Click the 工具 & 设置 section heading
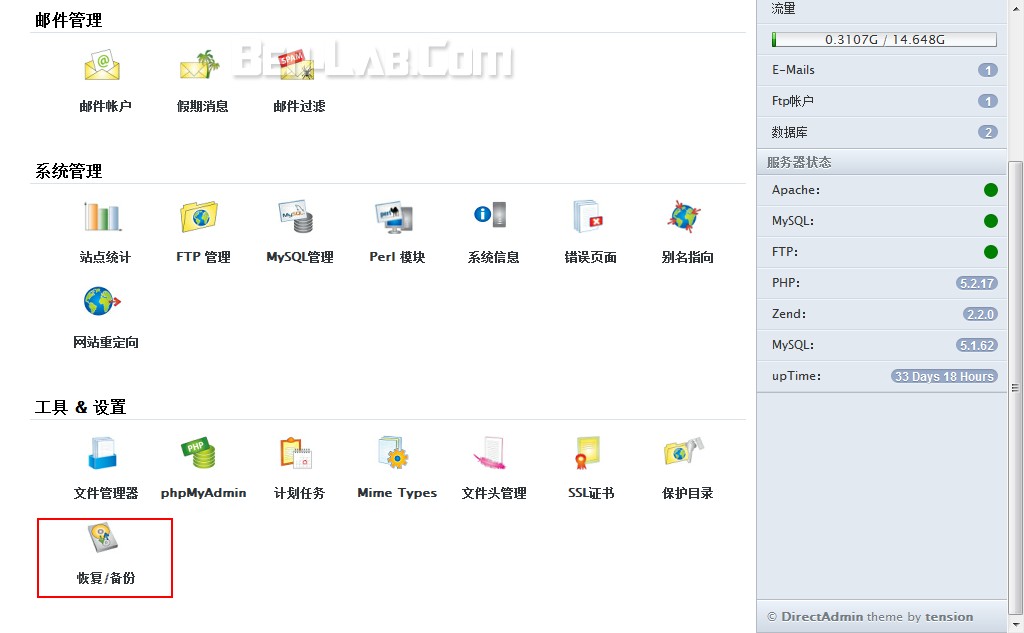Viewport: 1024px width, 633px height. 80,407
